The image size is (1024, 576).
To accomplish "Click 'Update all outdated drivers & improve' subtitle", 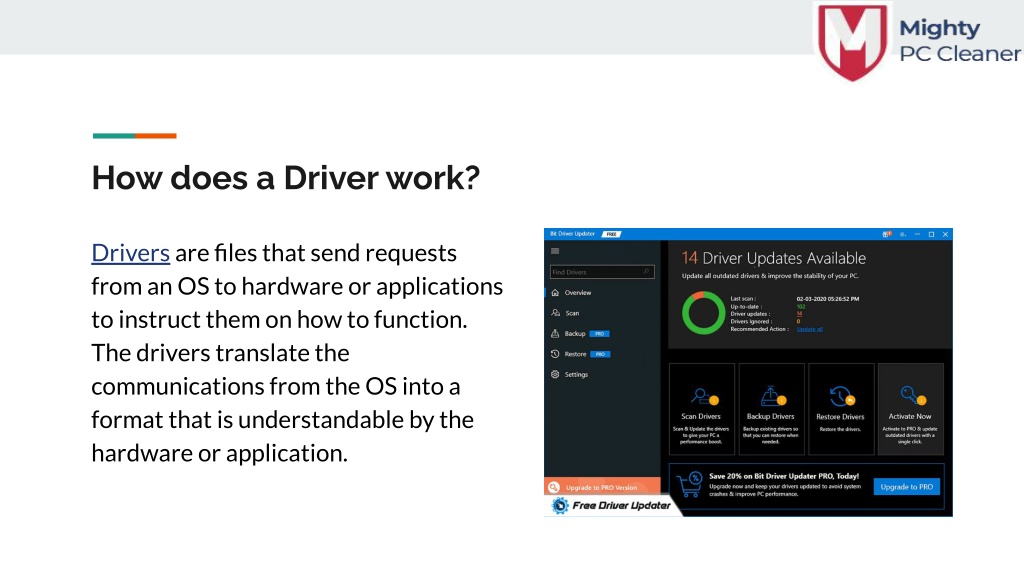I will [770, 276].
